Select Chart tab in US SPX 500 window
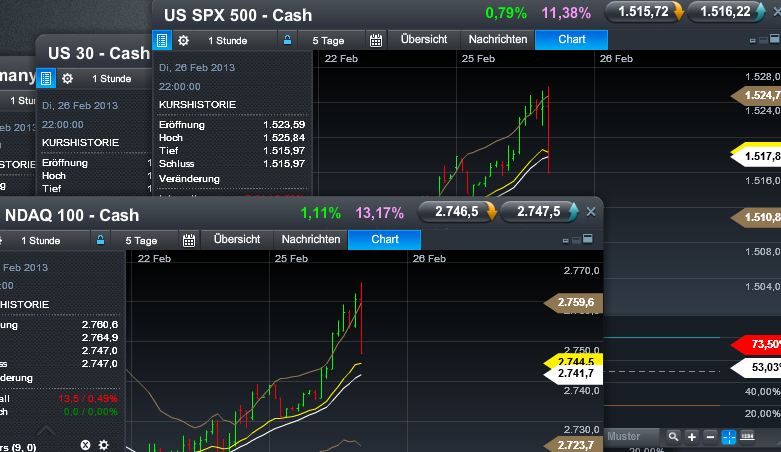The height and width of the screenshot is (452, 781). click(572, 39)
